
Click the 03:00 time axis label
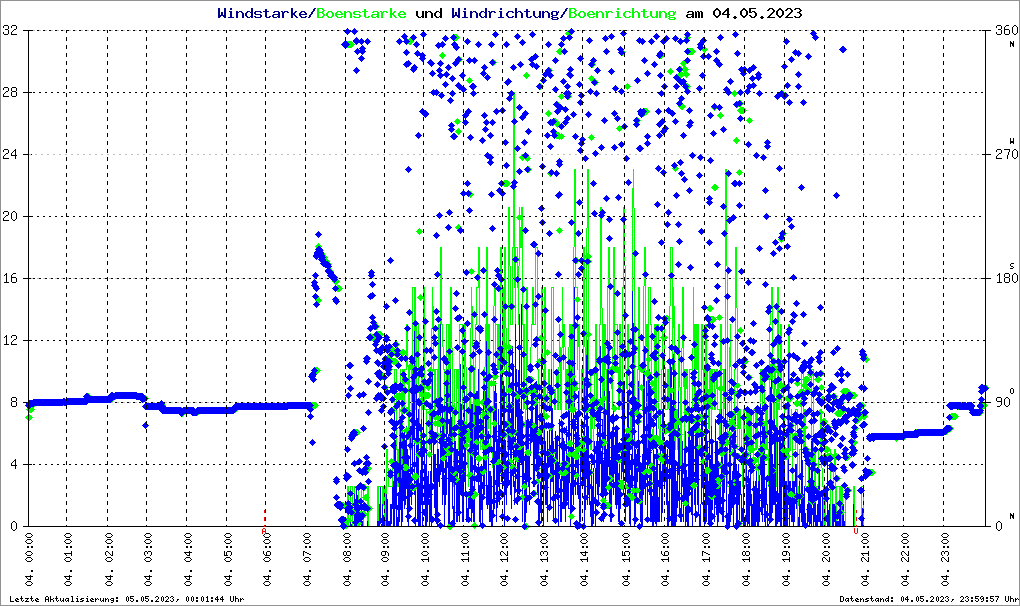[x=148, y=560]
